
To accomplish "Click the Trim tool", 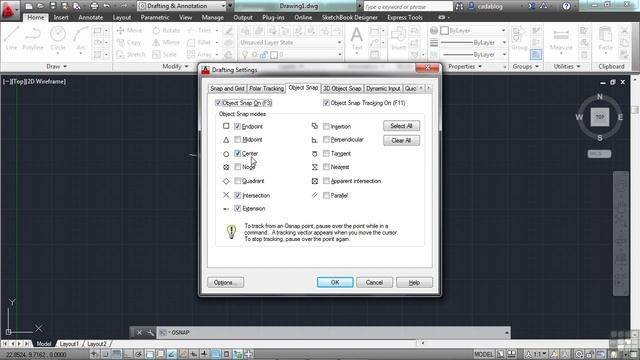I will [199, 31].
